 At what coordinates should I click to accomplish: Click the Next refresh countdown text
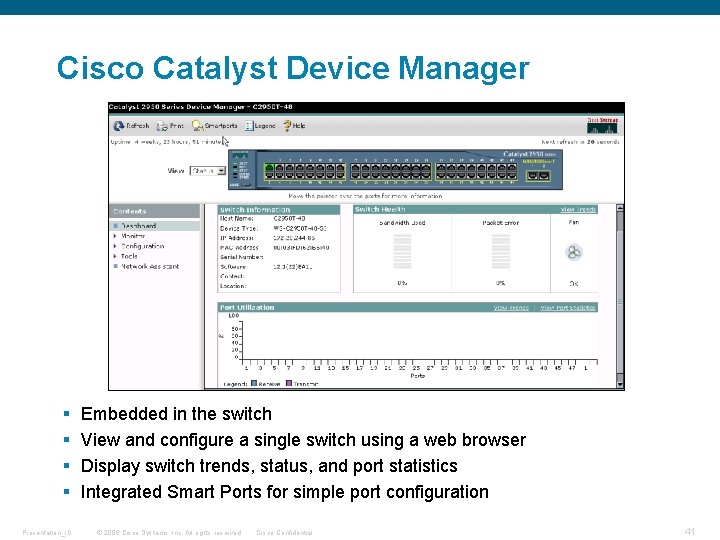[x=580, y=142]
